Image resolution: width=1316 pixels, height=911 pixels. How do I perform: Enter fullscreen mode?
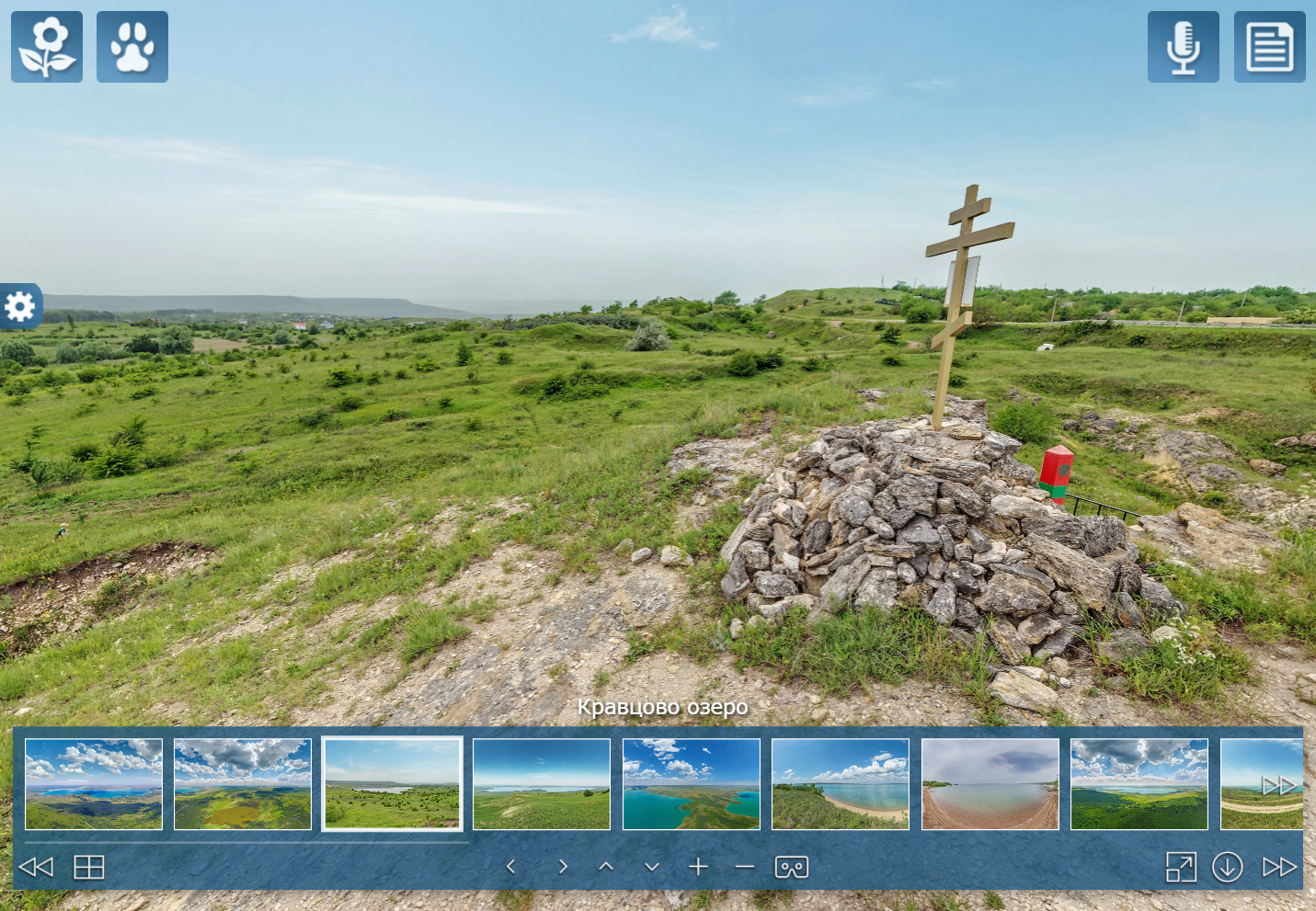pyautogui.click(x=1182, y=867)
